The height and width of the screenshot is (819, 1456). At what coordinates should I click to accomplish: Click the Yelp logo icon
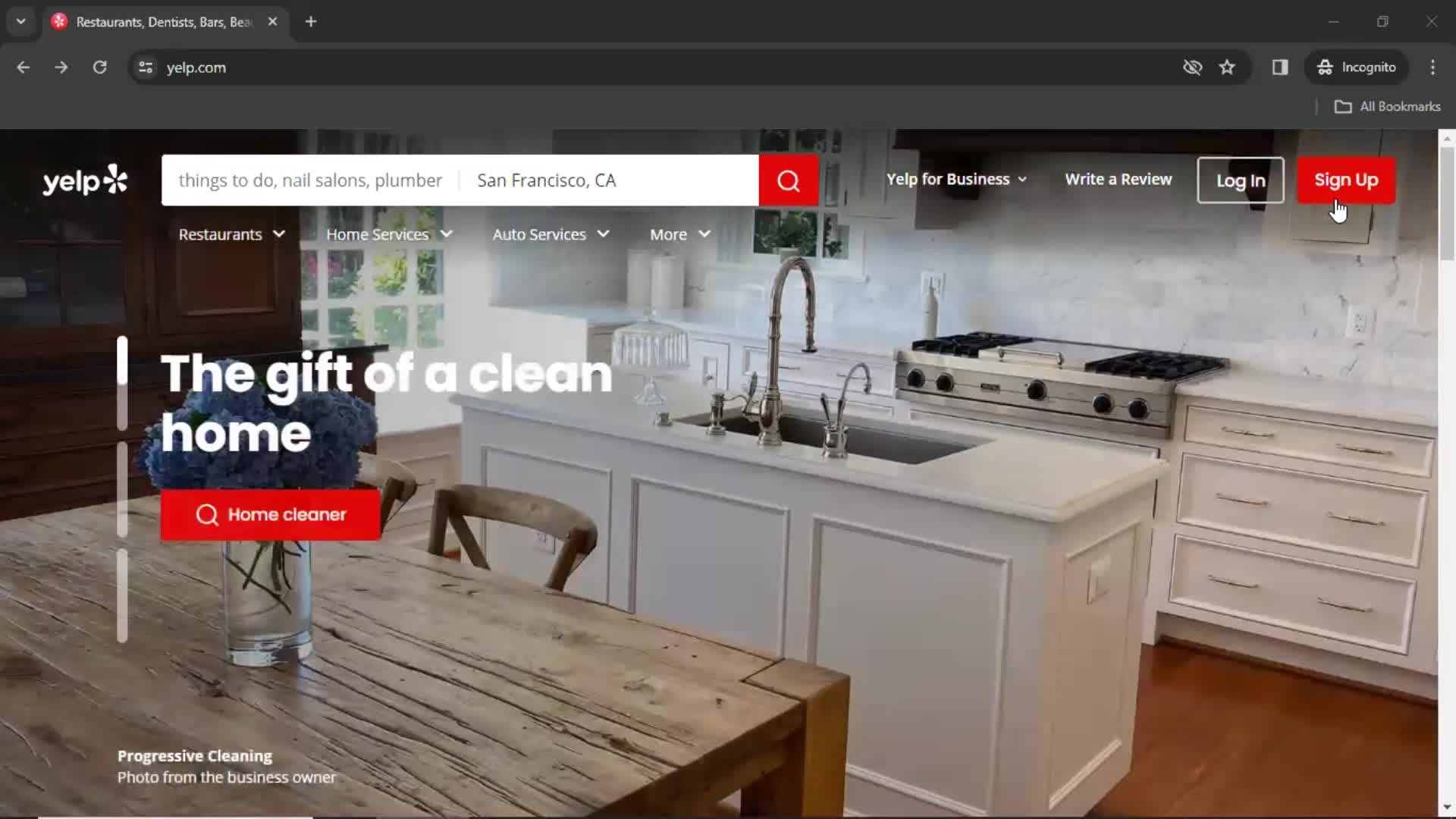tap(85, 180)
